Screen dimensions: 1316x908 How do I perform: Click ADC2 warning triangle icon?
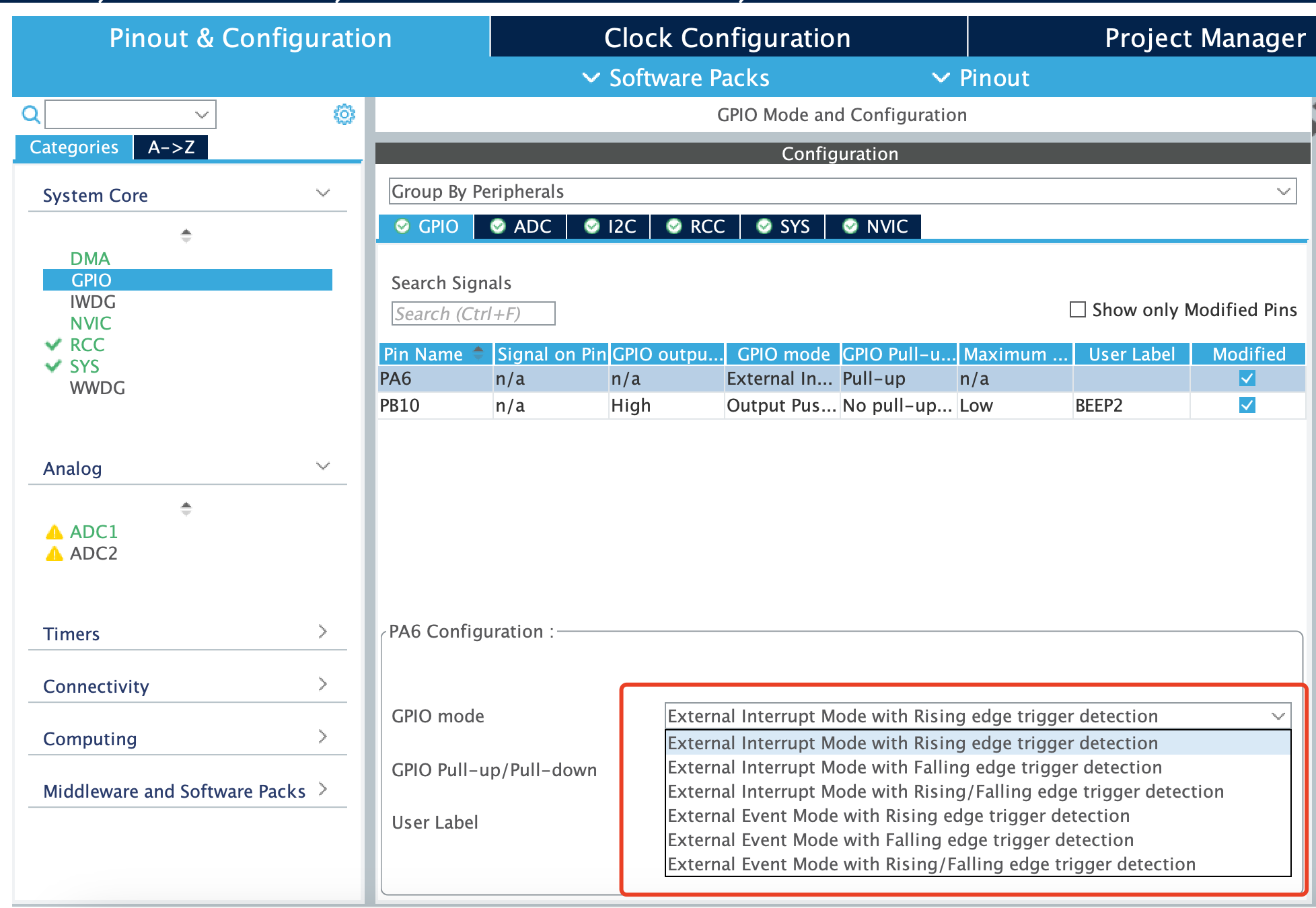(54, 554)
